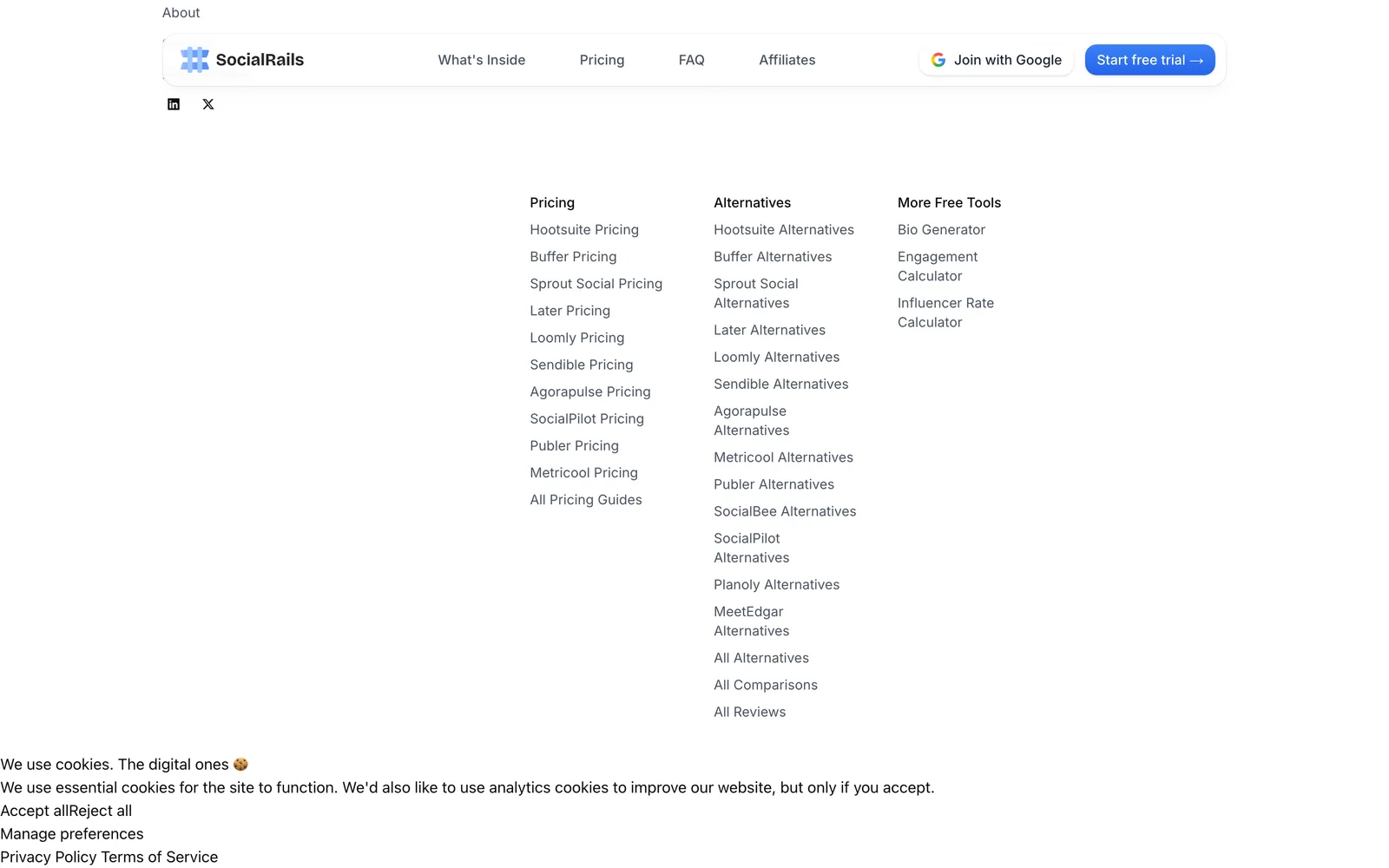Click the SocialRails logo icon
This screenshot has width=1389, height=868.
click(194, 60)
